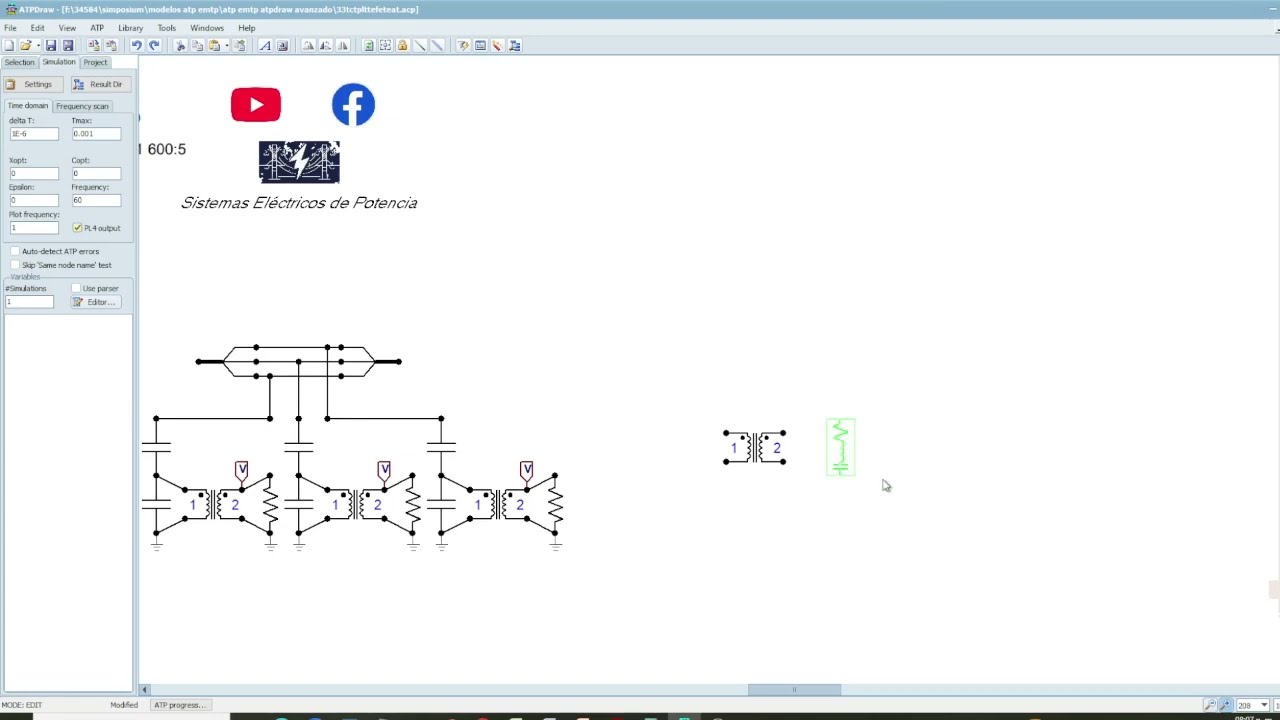The width and height of the screenshot is (1280, 720).
Task: Click the ATP settings window toolbar icon
Action: pyautogui.click(x=480, y=45)
